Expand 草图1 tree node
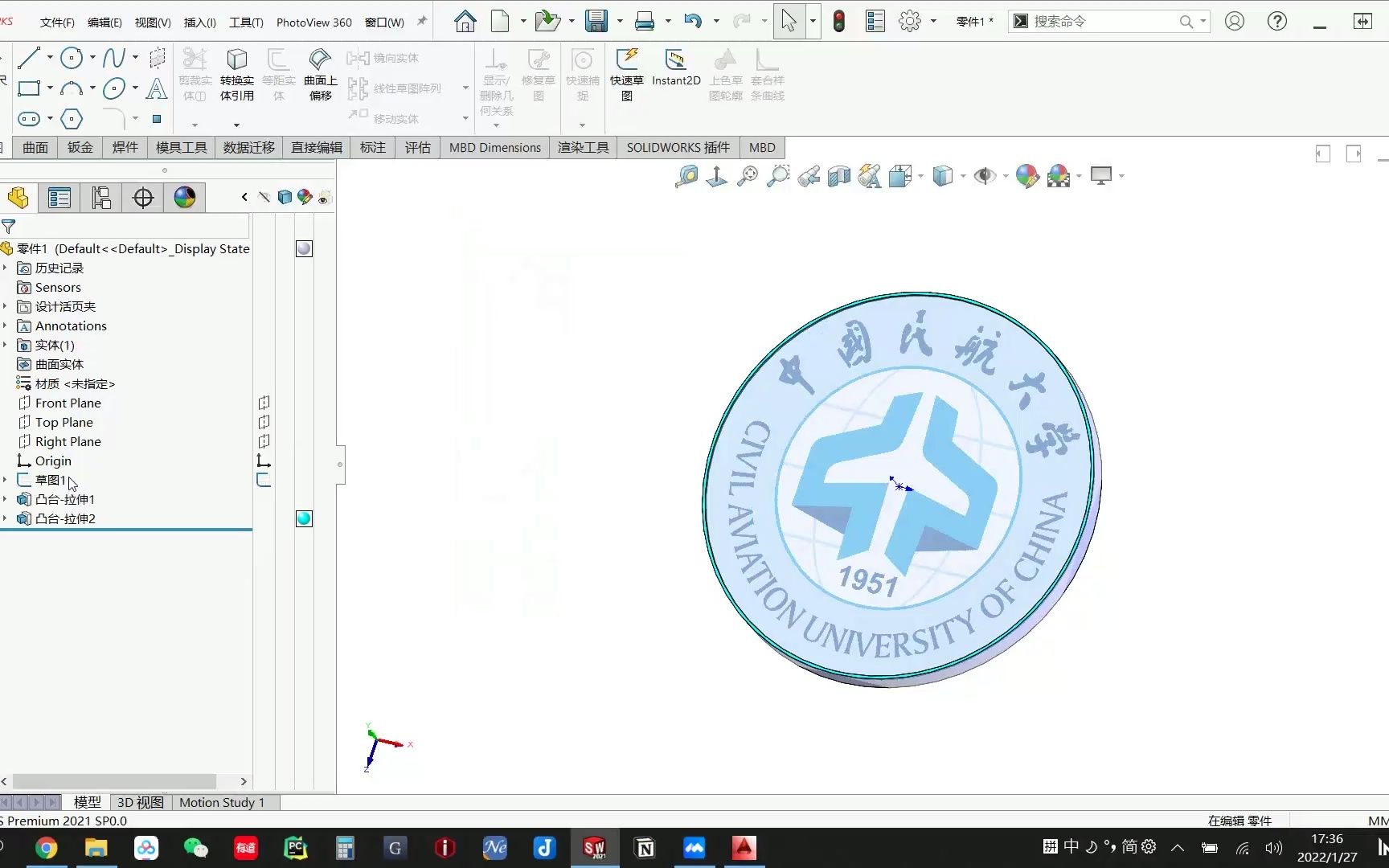1389x868 pixels. [x=5, y=480]
